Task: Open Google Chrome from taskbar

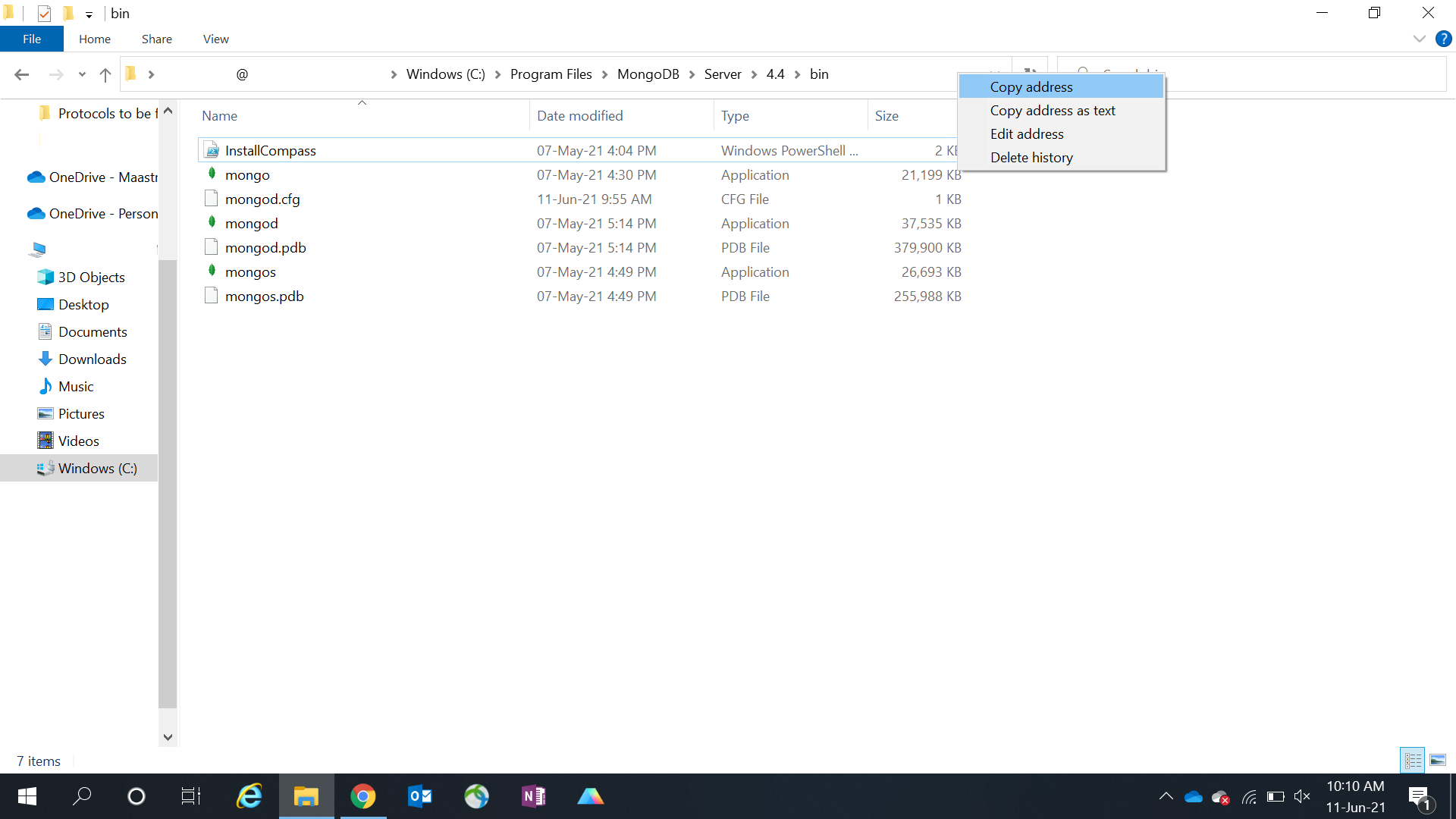Action: pos(362,796)
